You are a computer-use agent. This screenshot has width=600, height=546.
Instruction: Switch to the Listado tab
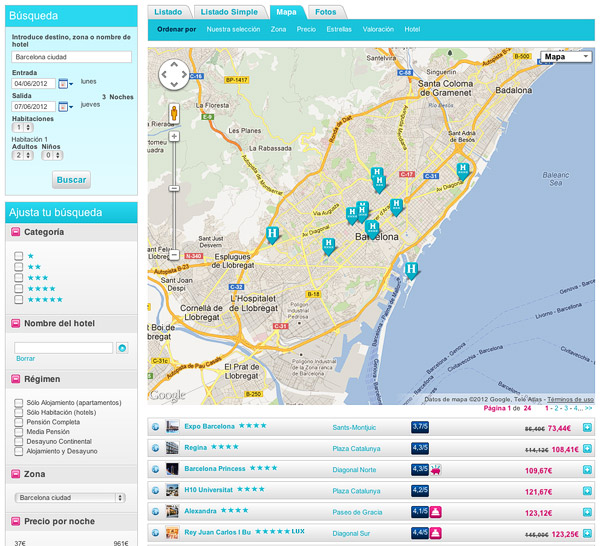point(168,12)
